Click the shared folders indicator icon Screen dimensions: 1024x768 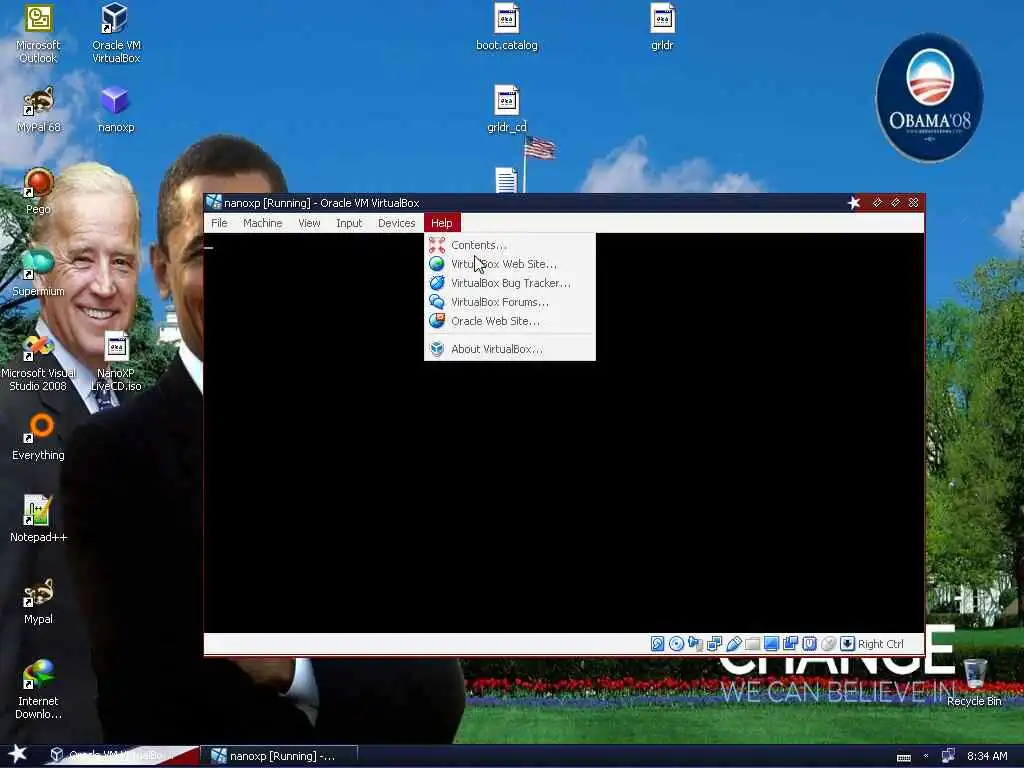752,644
